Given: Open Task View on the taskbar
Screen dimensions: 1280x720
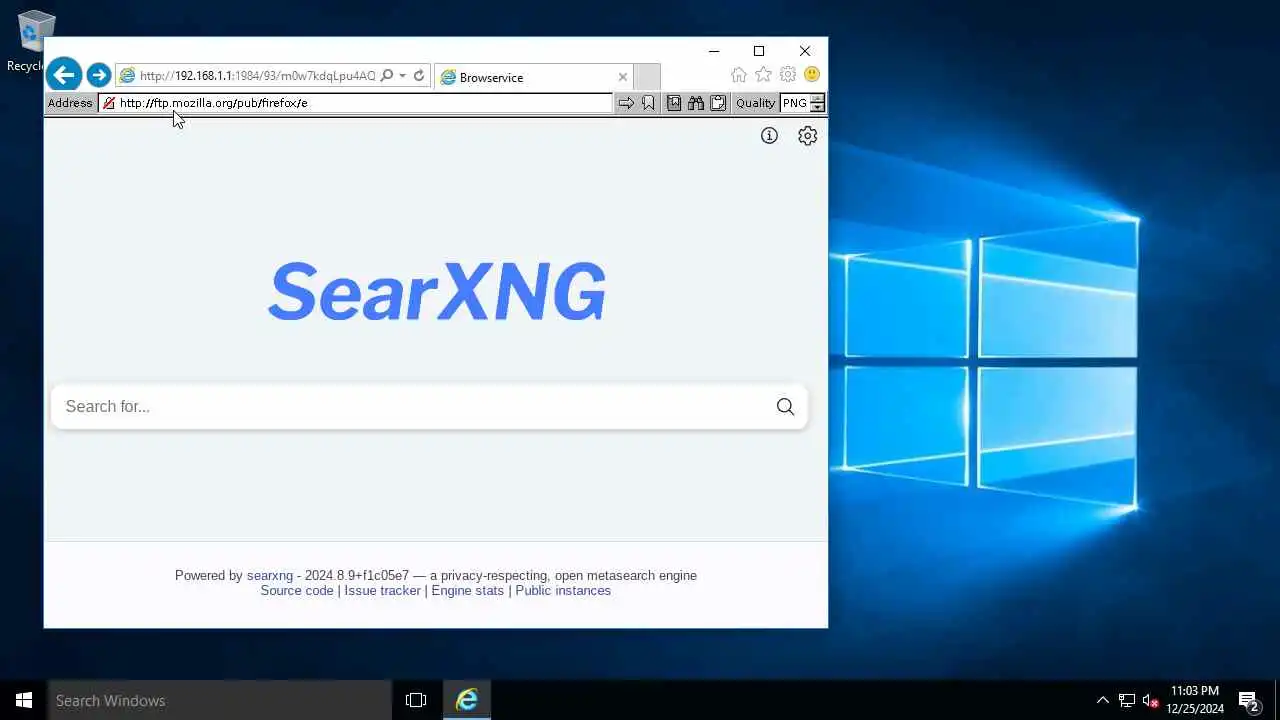Looking at the screenshot, I should [x=416, y=700].
